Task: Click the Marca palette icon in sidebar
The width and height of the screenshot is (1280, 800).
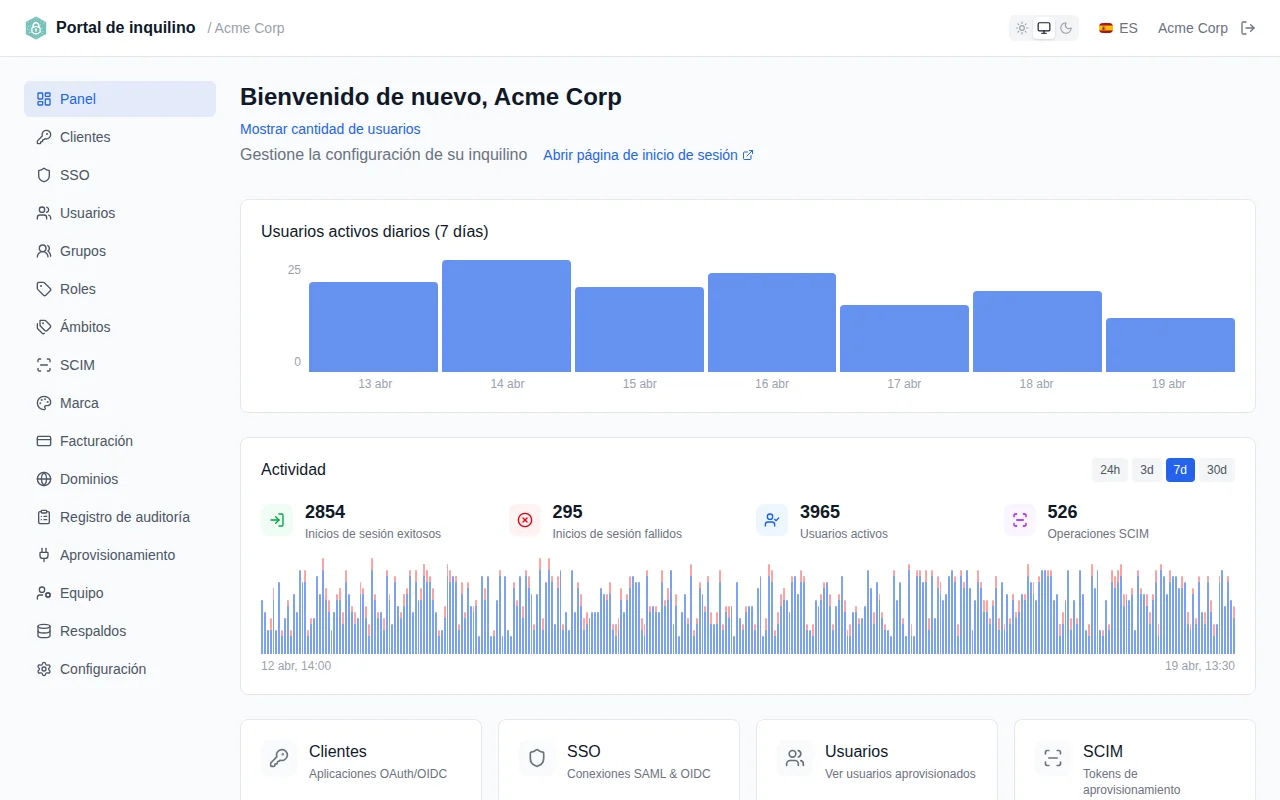Action: click(44, 403)
